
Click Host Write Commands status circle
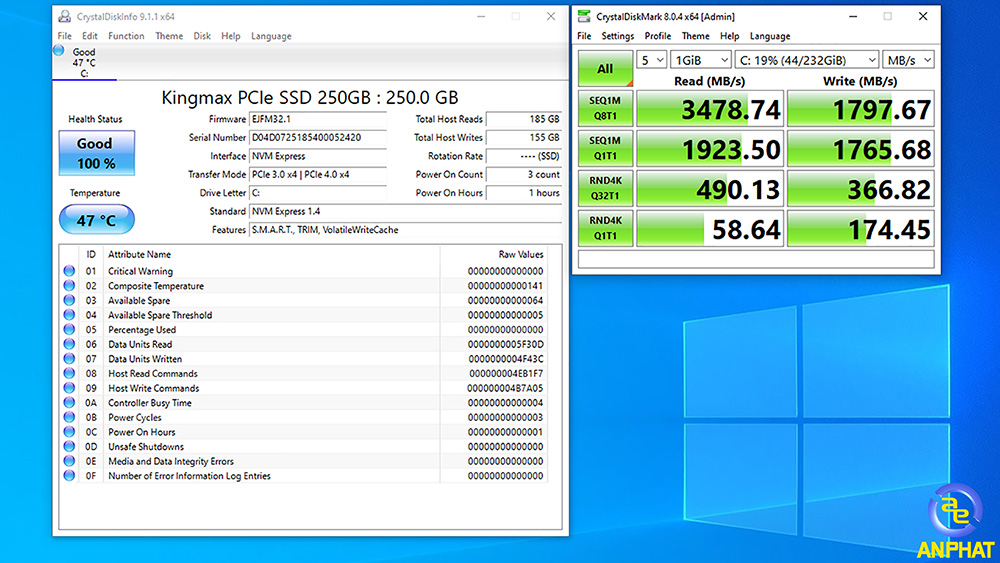[x=69, y=388]
